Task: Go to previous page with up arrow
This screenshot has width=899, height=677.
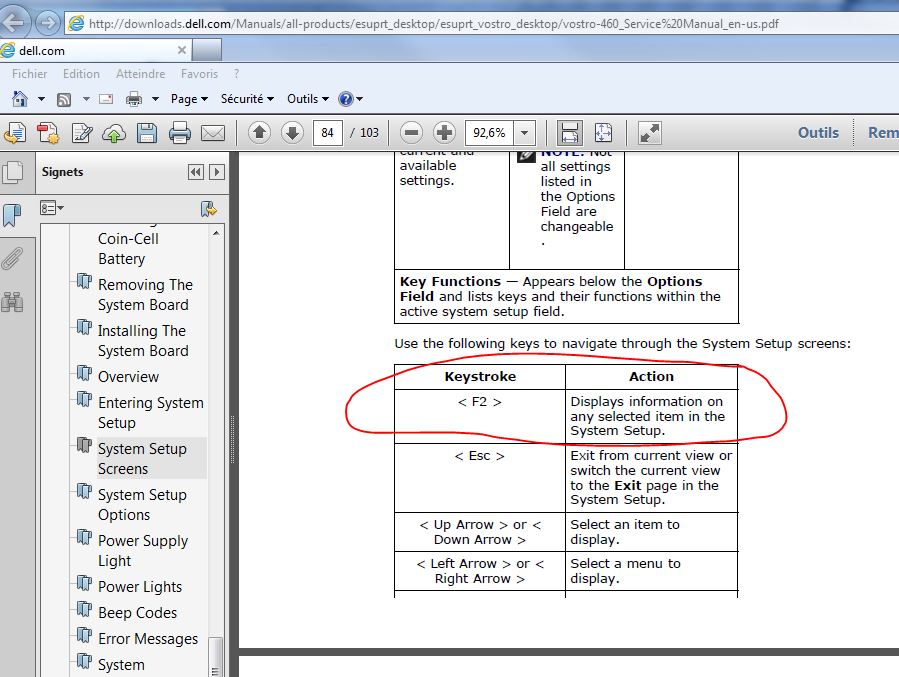Action: click(259, 133)
